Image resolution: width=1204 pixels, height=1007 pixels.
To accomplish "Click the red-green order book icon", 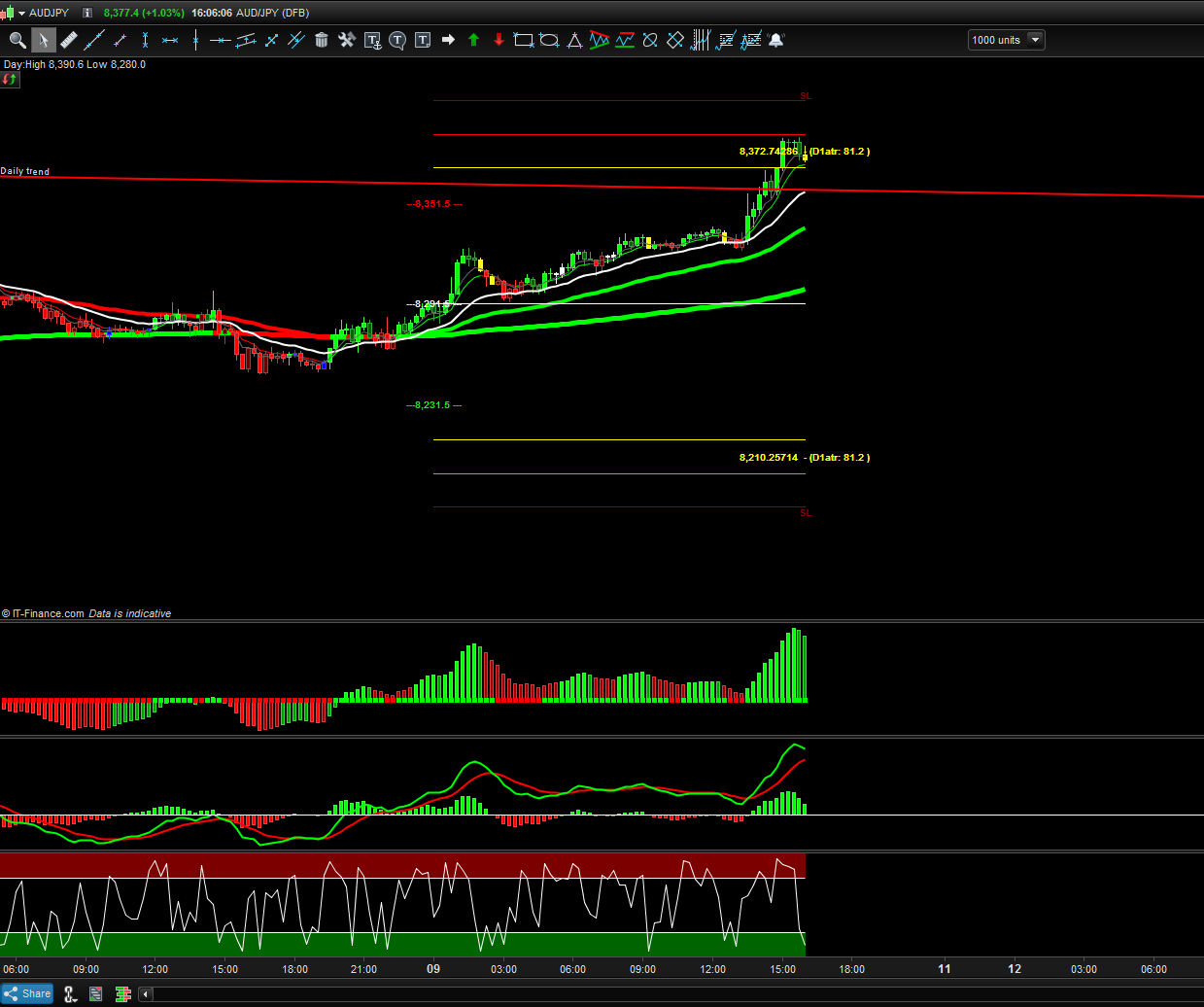I will pyautogui.click(x=122, y=993).
